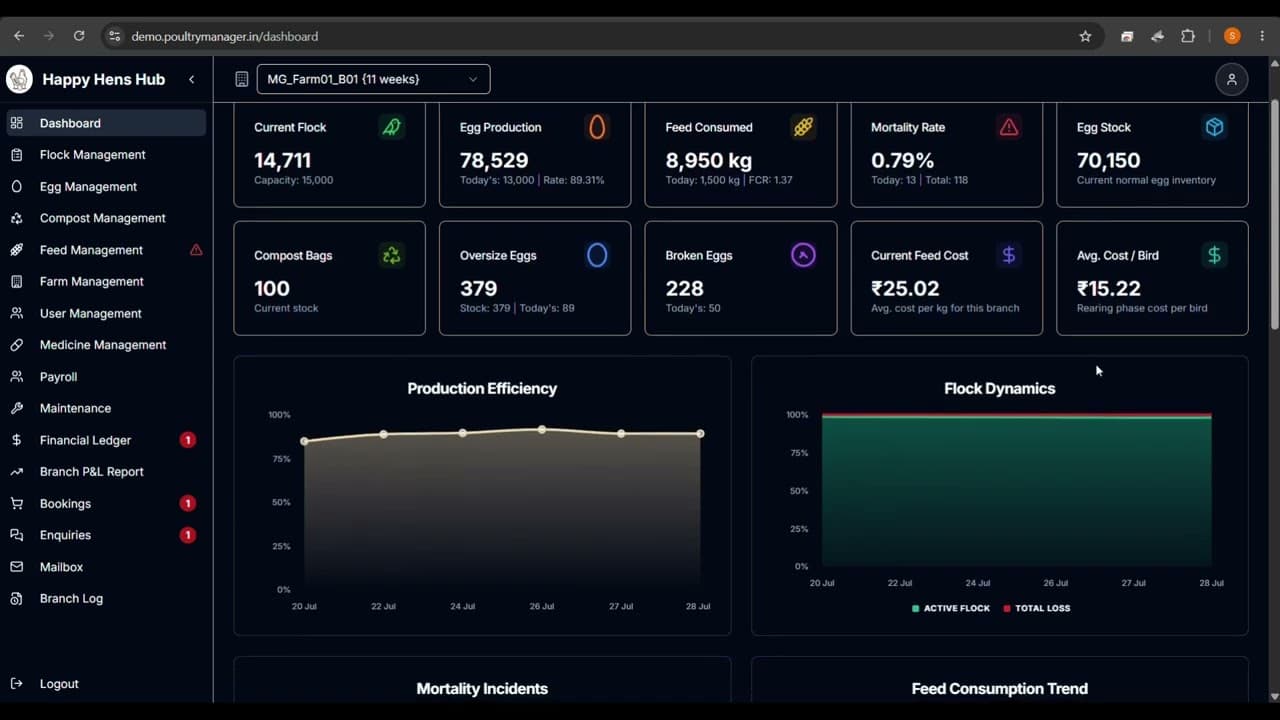This screenshot has height=720, width=1280.
Task: Toggle the TOTAL LOSS legend entry
Action: pos(1037,608)
